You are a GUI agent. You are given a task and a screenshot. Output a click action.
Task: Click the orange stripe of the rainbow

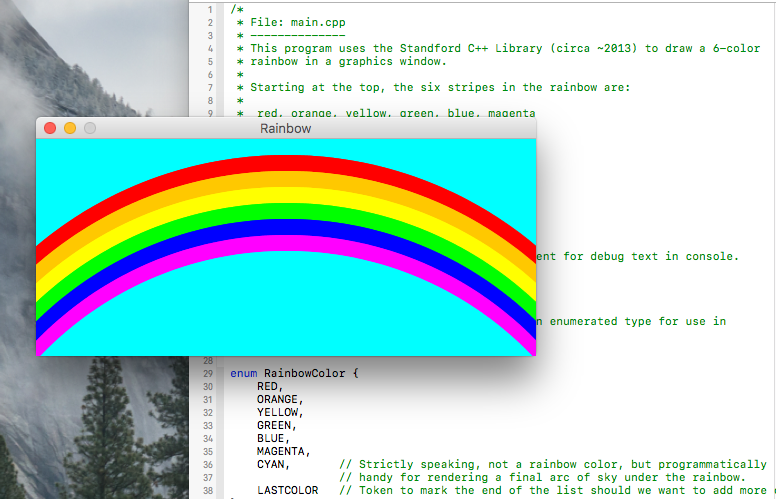(286, 179)
